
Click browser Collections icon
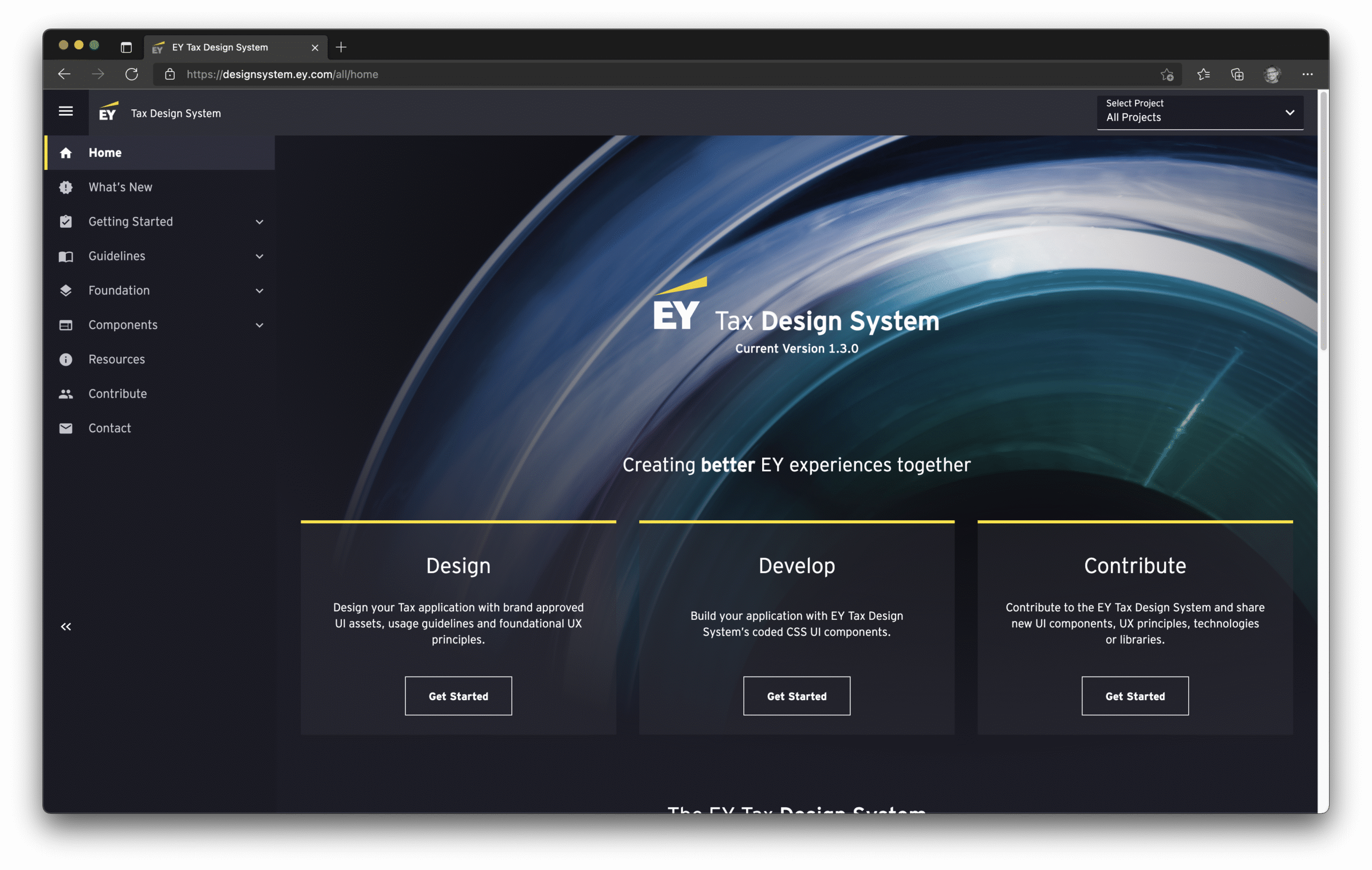pyautogui.click(x=1237, y=74)
